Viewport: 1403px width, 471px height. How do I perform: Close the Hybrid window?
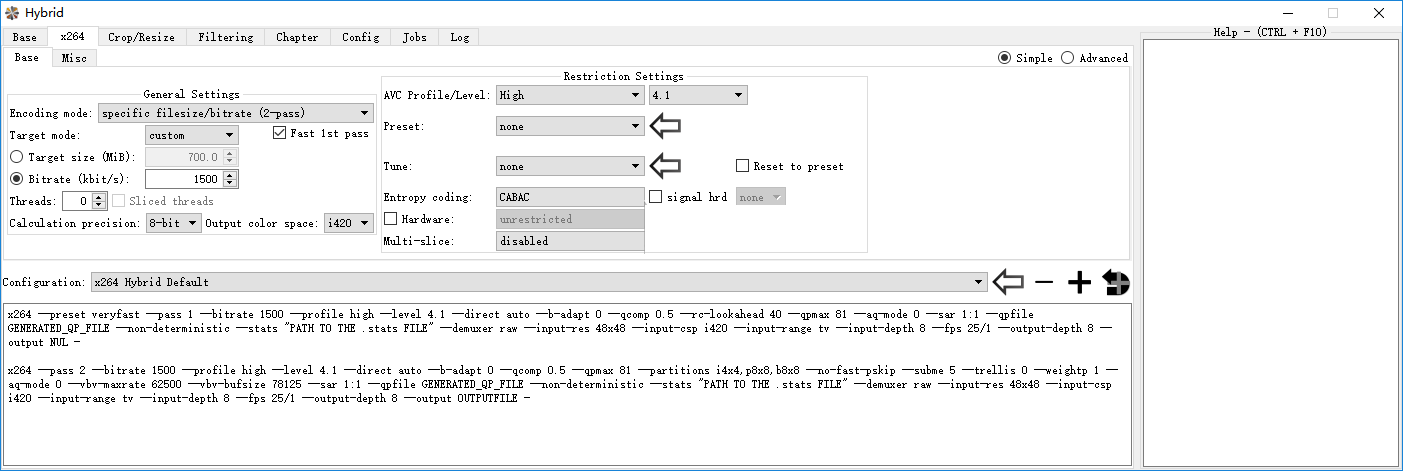1379,13
